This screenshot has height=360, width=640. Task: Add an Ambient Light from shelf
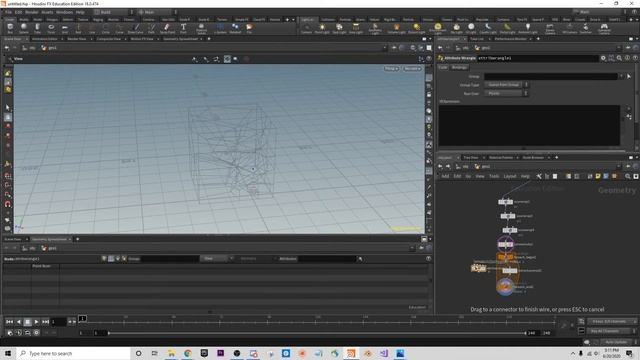tap(528, 28)
